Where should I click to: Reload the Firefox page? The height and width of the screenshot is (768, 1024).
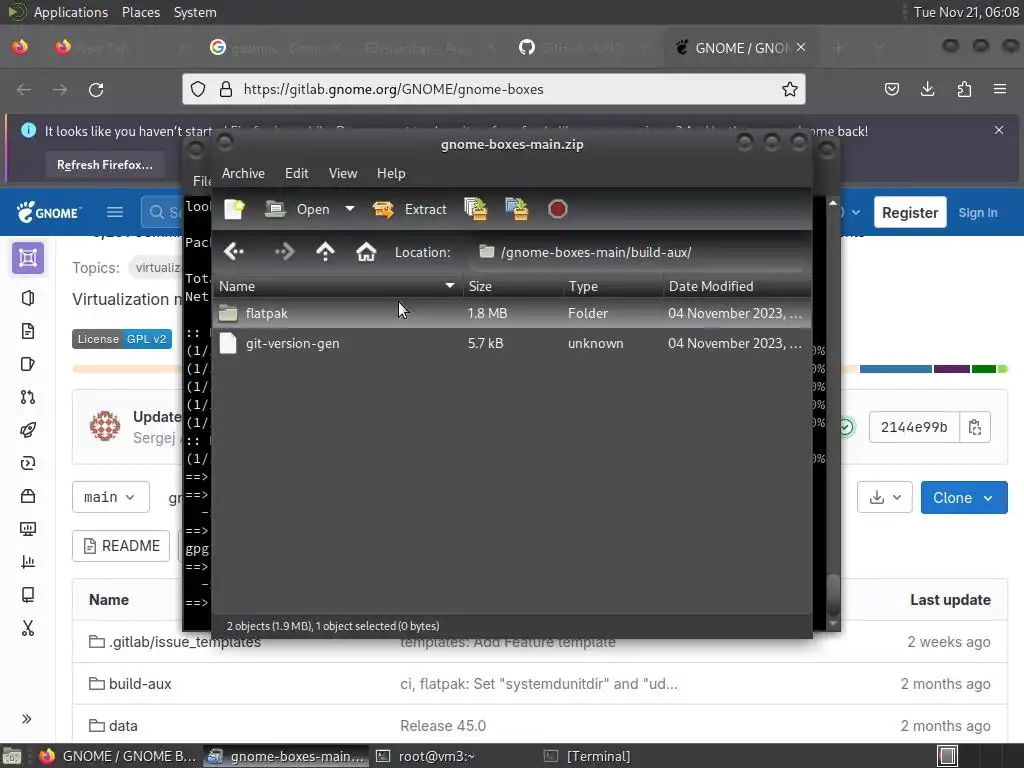(96, 89)
